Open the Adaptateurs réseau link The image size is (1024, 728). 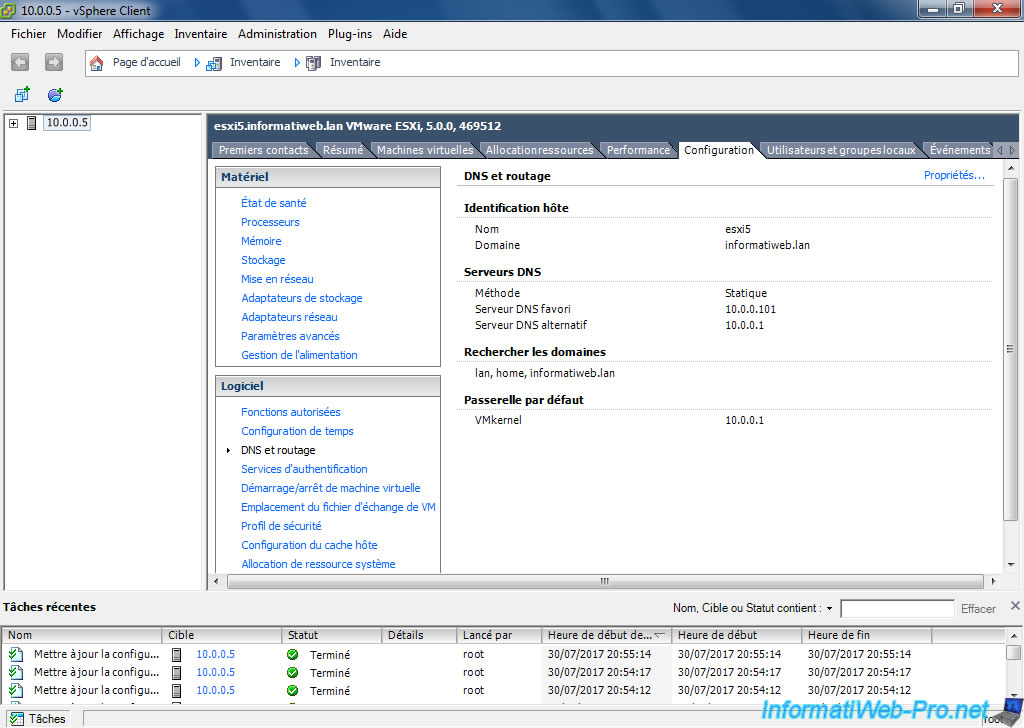click(x=289, y=317)
